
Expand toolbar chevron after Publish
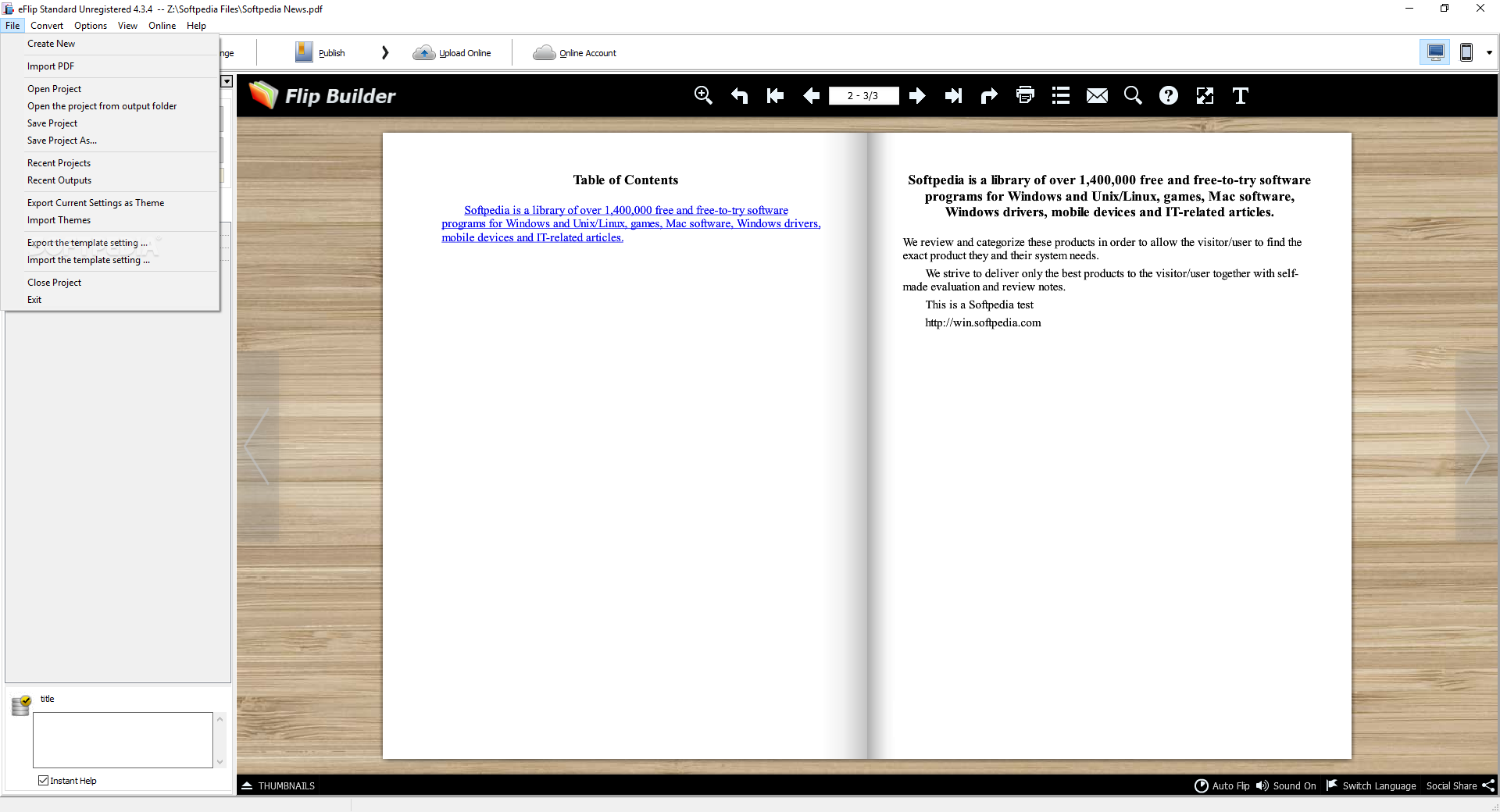(x=384, y=52)
